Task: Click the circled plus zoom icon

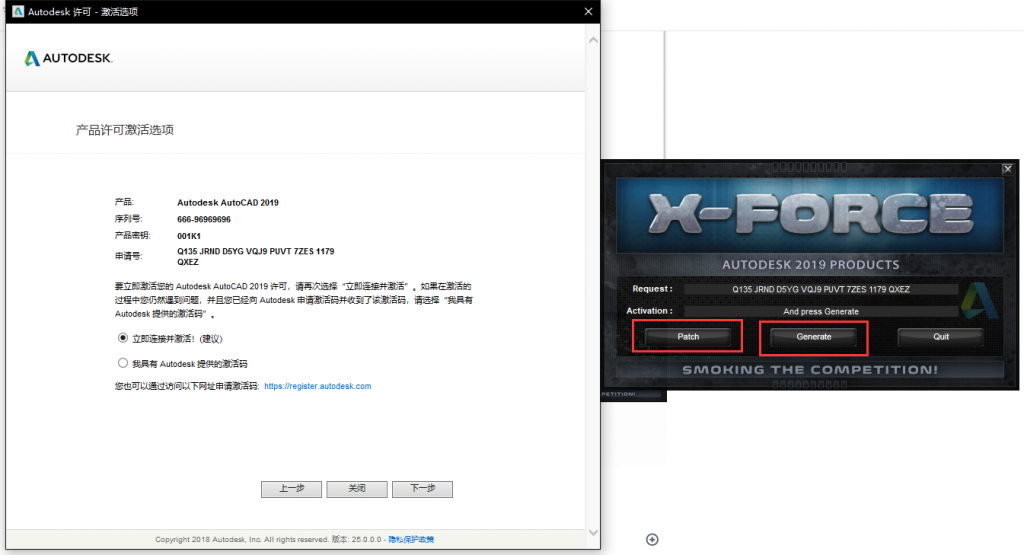Action: [652, 540]
